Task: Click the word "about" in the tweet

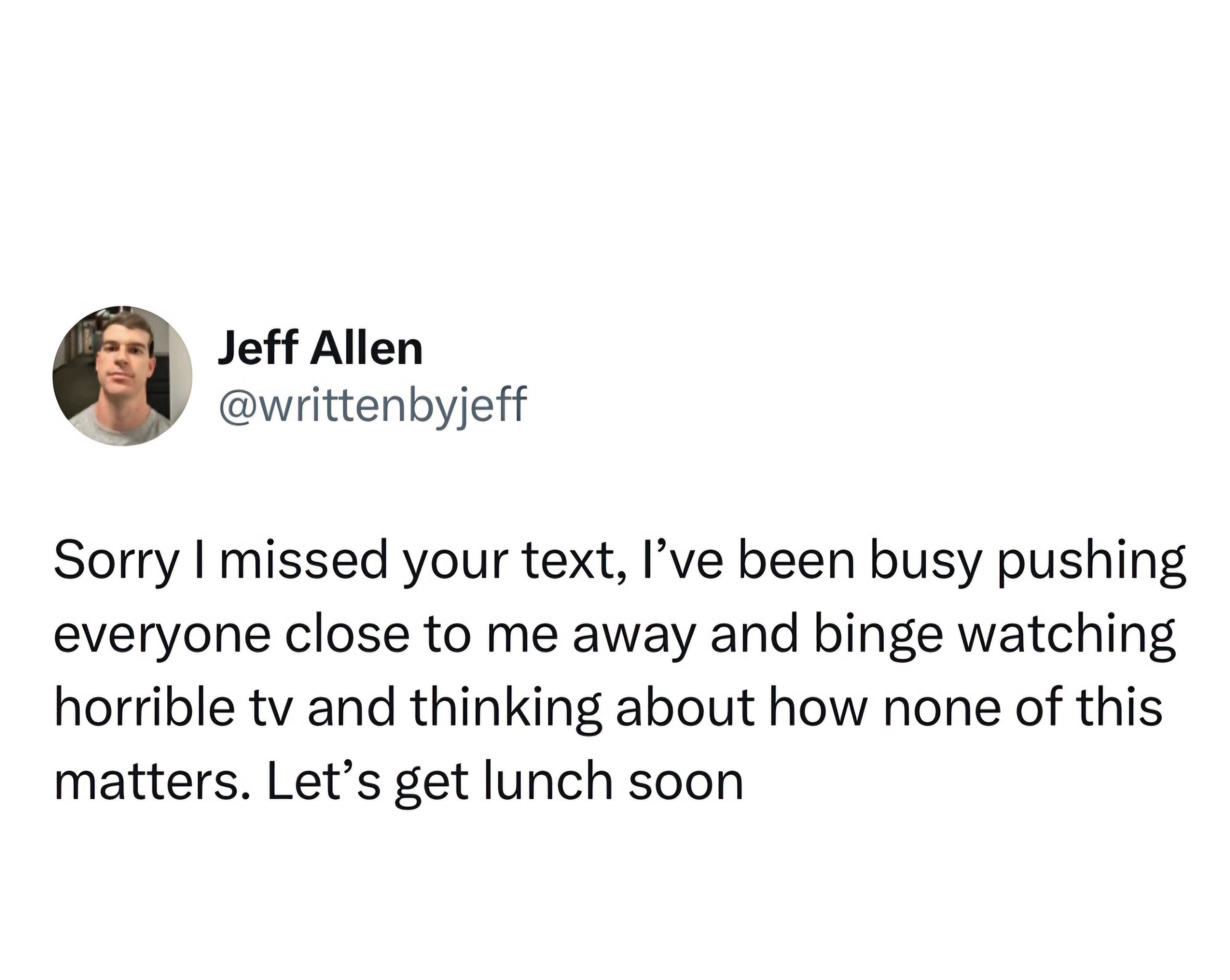Action: [684, 707]
